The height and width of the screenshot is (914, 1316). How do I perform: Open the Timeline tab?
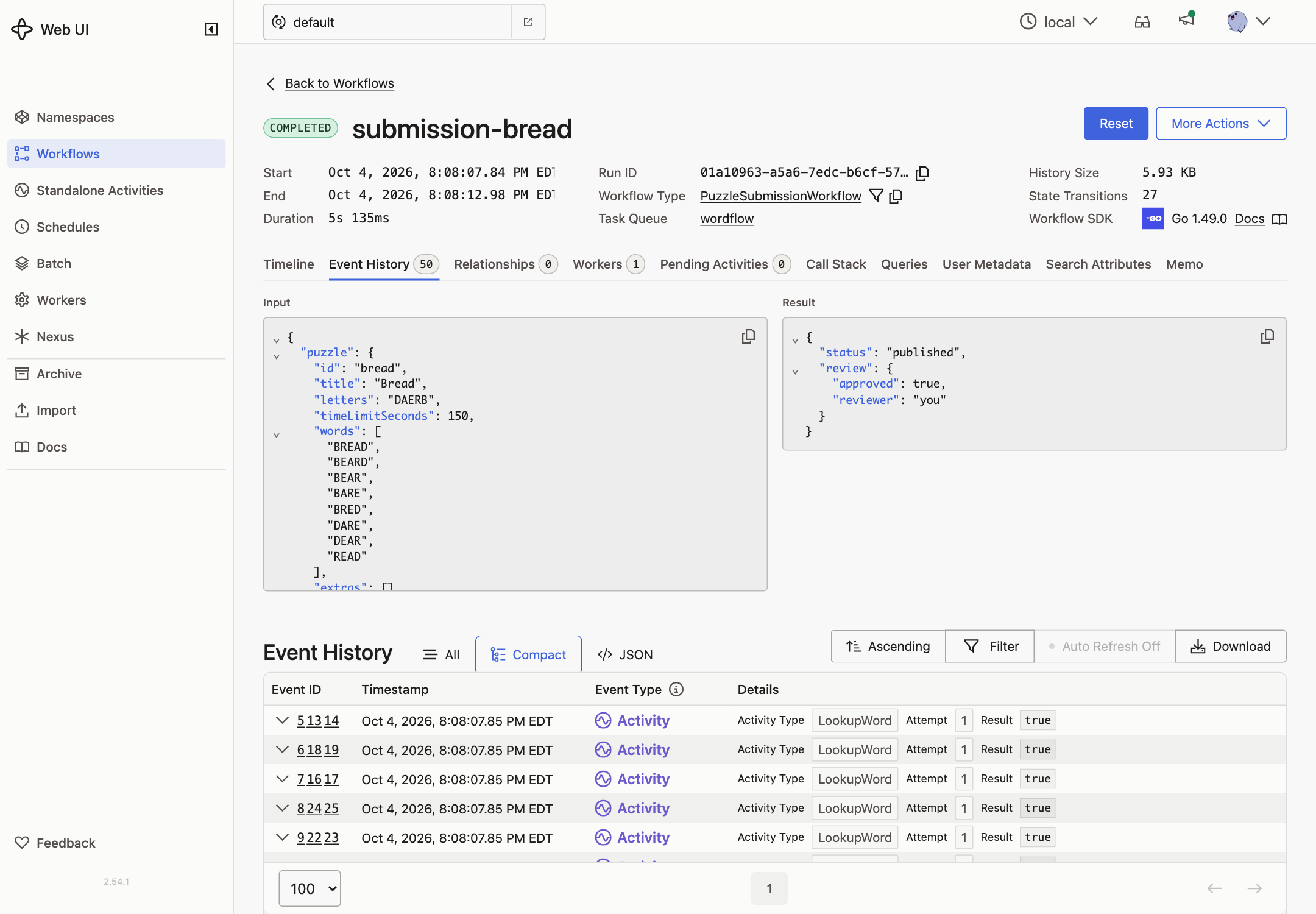pyautogui.click(x=289, y=264)
